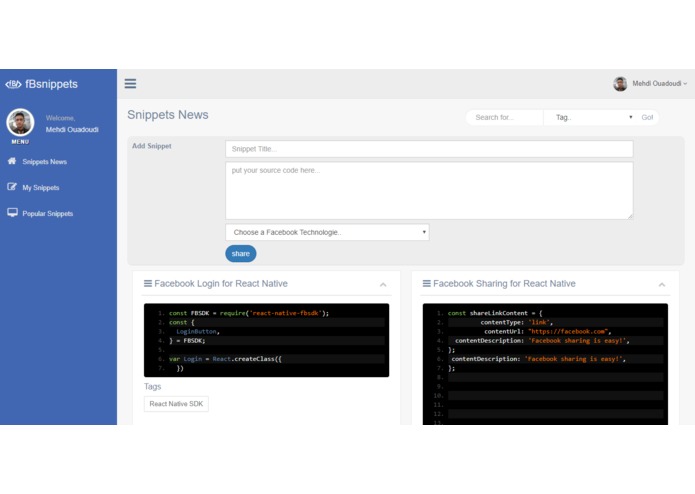The width and height of the screenshot is (695, 494).
Task: Click the top-right user avatar thumbnail
Action: pos(620,84)
